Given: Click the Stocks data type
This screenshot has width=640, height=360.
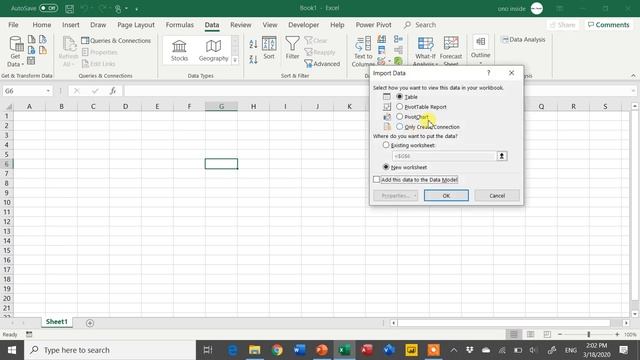Looking at the screenshot, I should (179, 50).
